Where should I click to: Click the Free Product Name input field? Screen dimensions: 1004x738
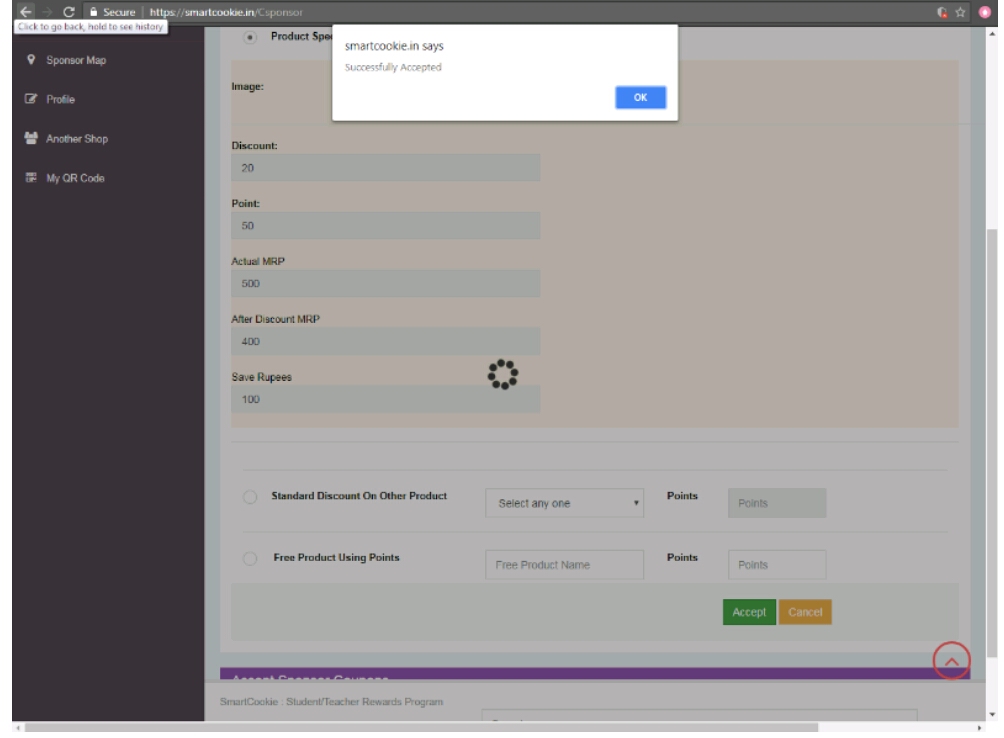(564, 565)
